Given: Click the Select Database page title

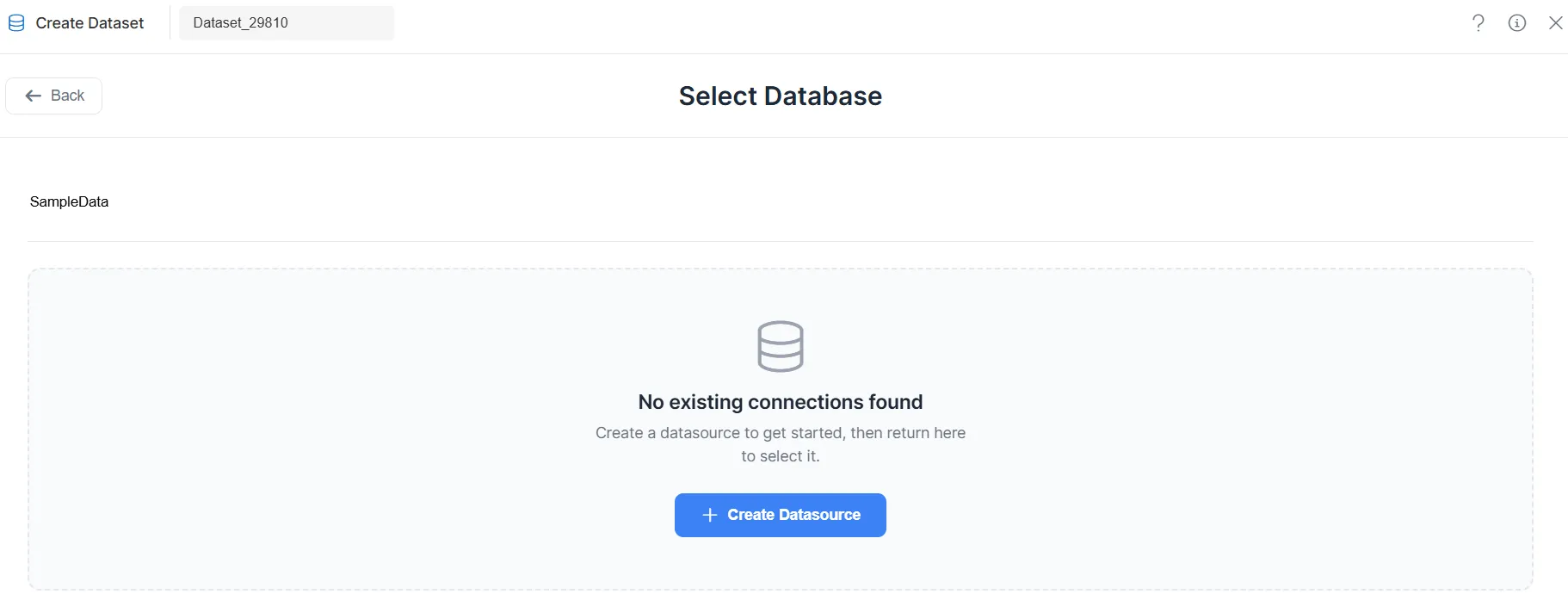Looking at the screenshot, I should point(780,96).
